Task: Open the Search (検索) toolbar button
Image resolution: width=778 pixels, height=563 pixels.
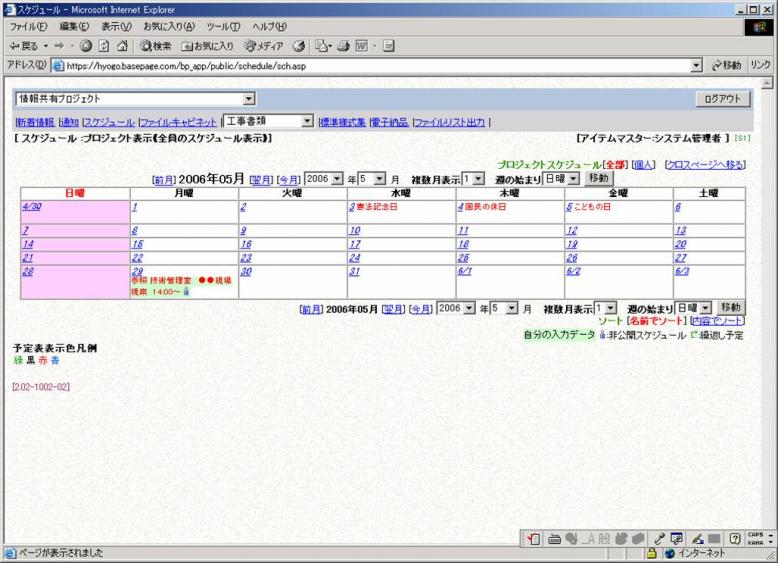Action: click(156, 46)
